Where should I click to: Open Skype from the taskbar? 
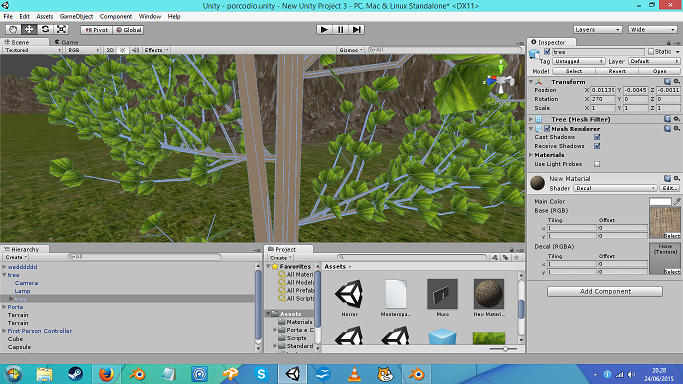pyautogui.click(x=261, y=374)
